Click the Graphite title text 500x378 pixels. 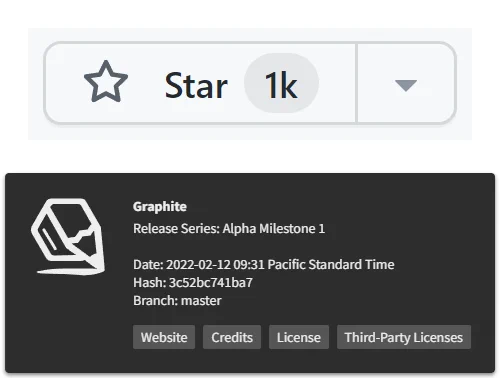[x=160, y=207]
